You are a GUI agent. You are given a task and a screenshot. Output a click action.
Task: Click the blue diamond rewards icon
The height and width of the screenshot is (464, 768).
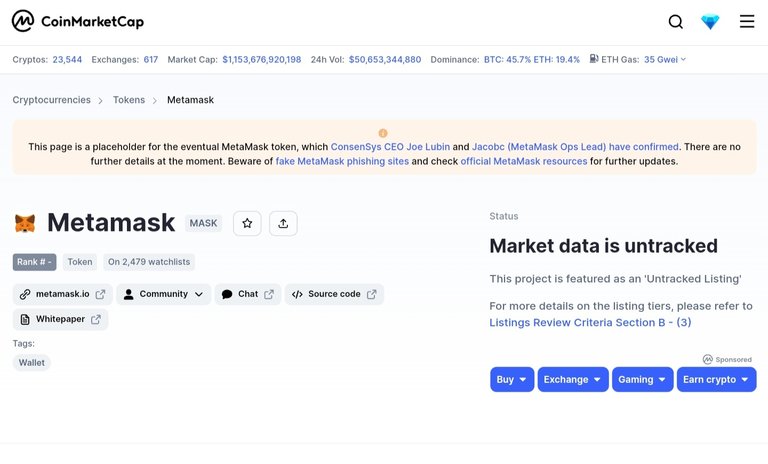click(x=710, y=22)
